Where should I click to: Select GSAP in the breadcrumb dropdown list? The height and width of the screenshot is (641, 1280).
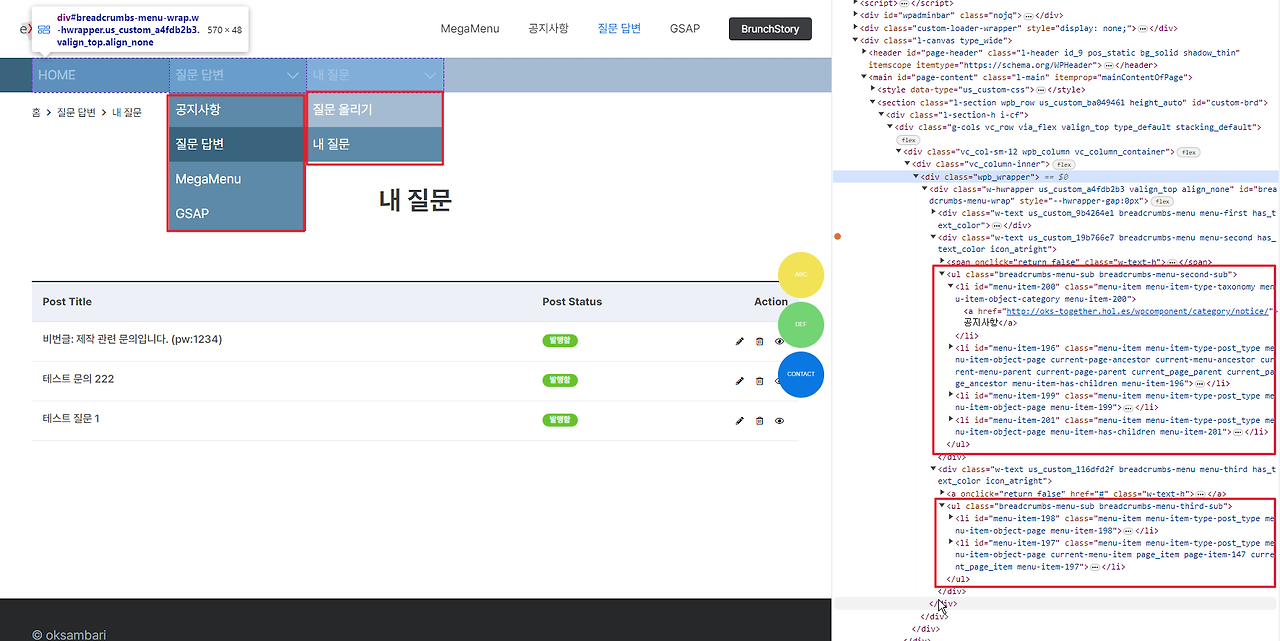coord(236,213)
